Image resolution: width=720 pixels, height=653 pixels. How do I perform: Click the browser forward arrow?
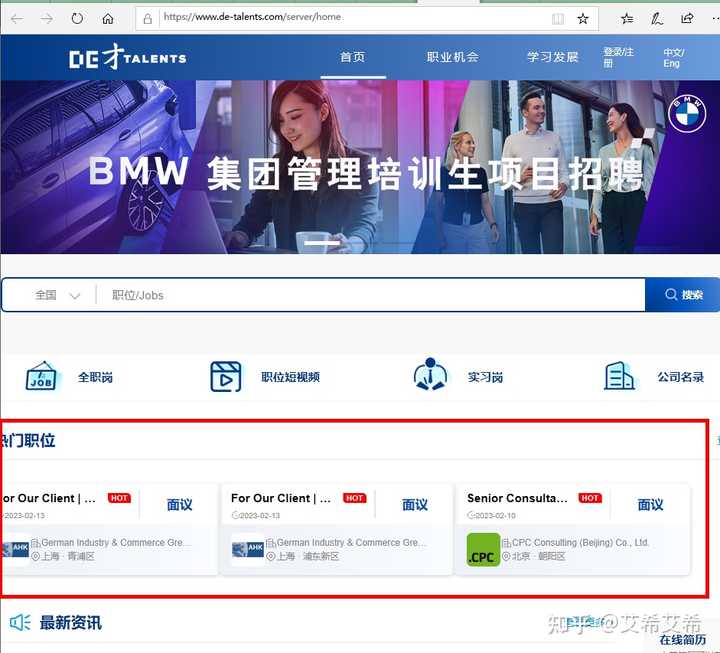46,19
